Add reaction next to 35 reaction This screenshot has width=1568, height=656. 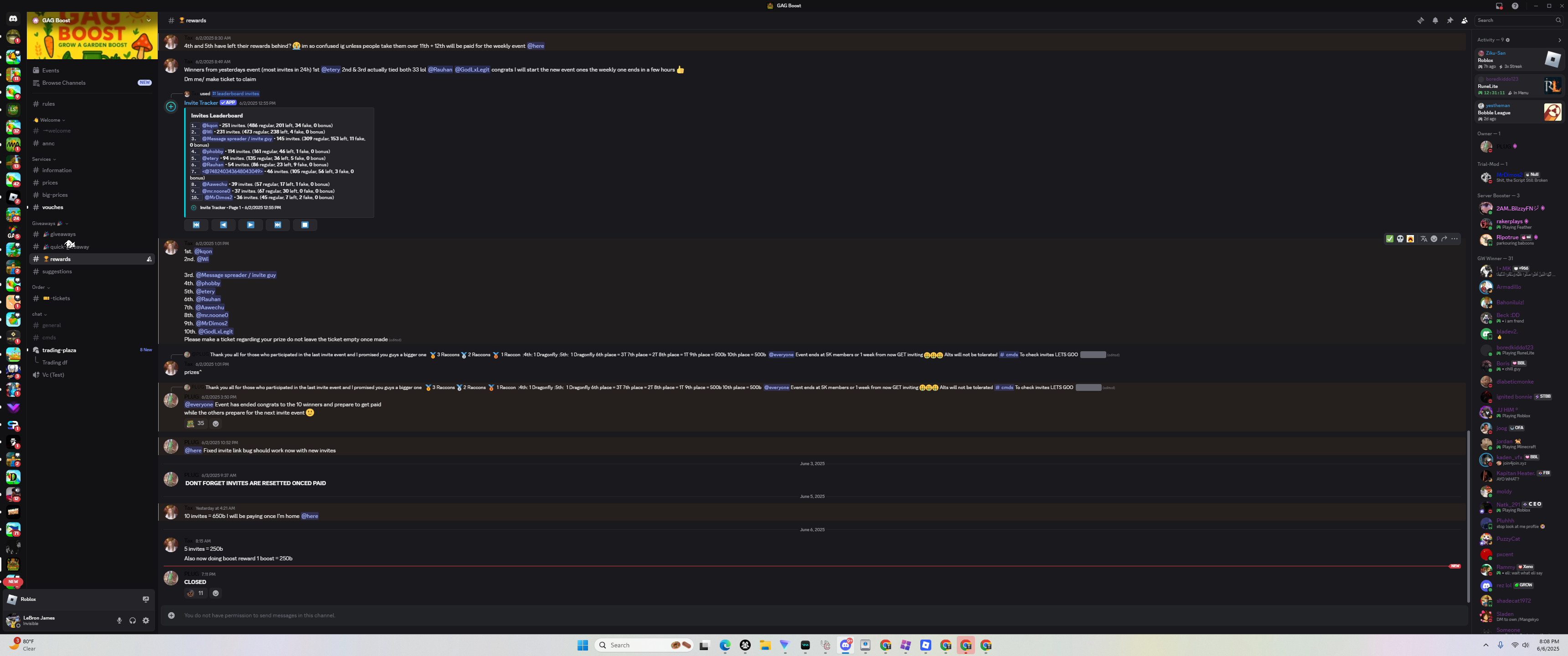216,424
